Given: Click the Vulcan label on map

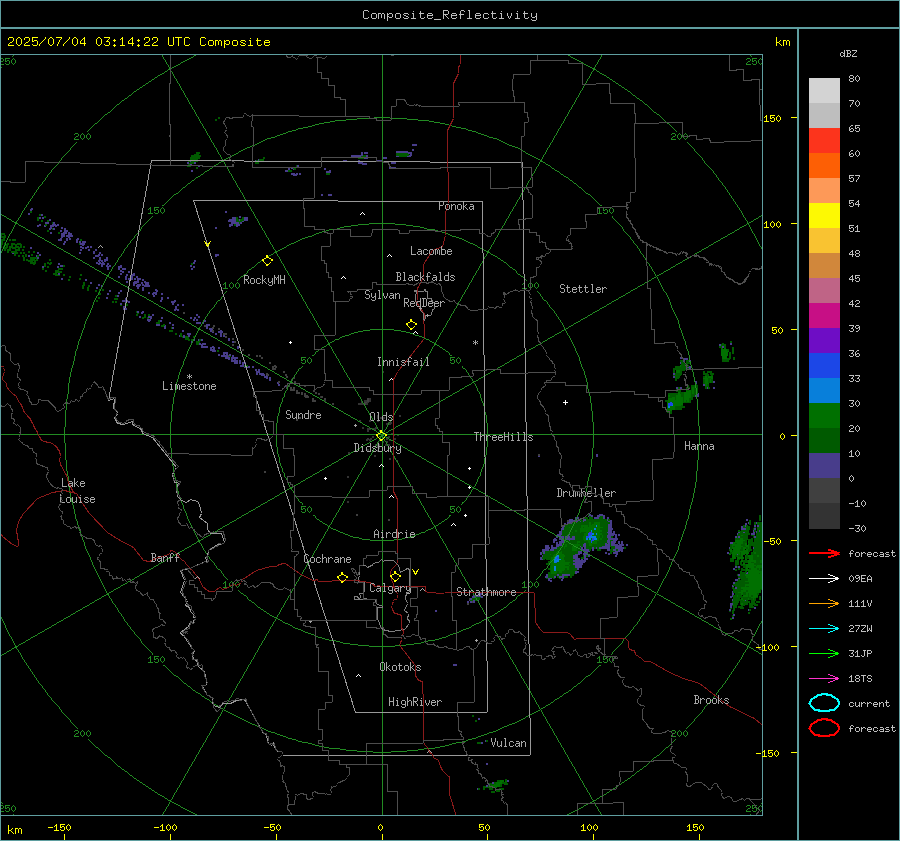Looking at the screenshot, I should pyautogui.click(x=509, y=743).
